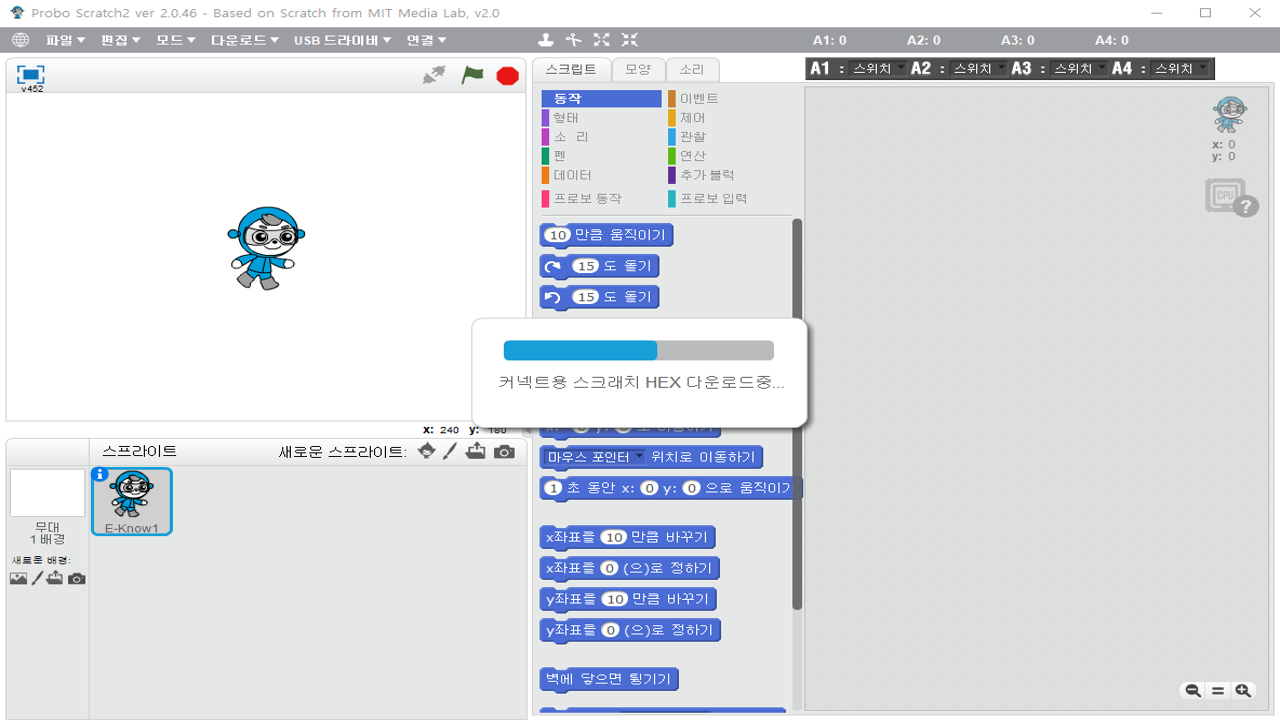The image size is (1280, 720).
Task: Create new sprite from camera icon
Action: click(504, 452)
